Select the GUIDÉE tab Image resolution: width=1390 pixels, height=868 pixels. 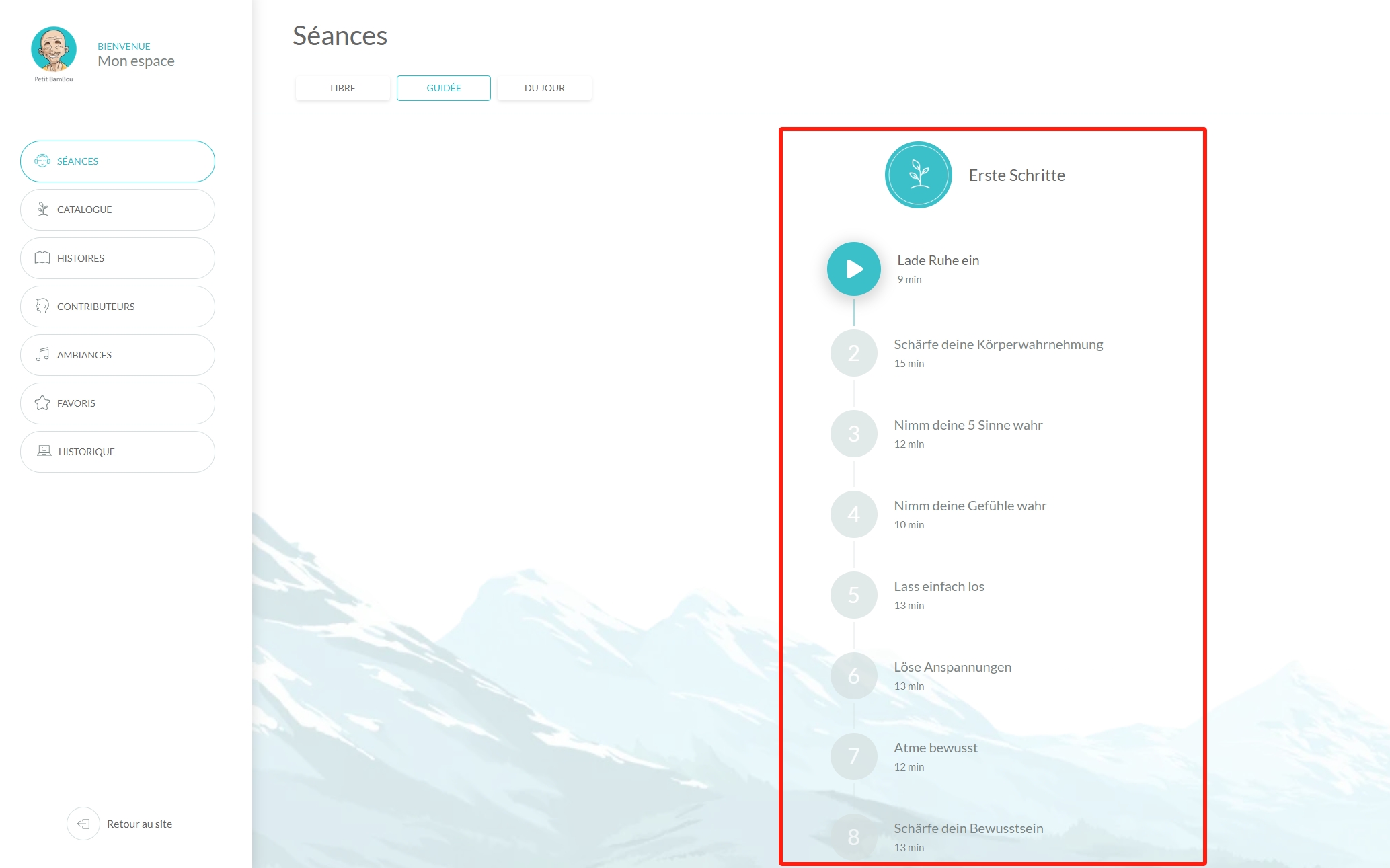pyautogui.click(x=444, y=87)
